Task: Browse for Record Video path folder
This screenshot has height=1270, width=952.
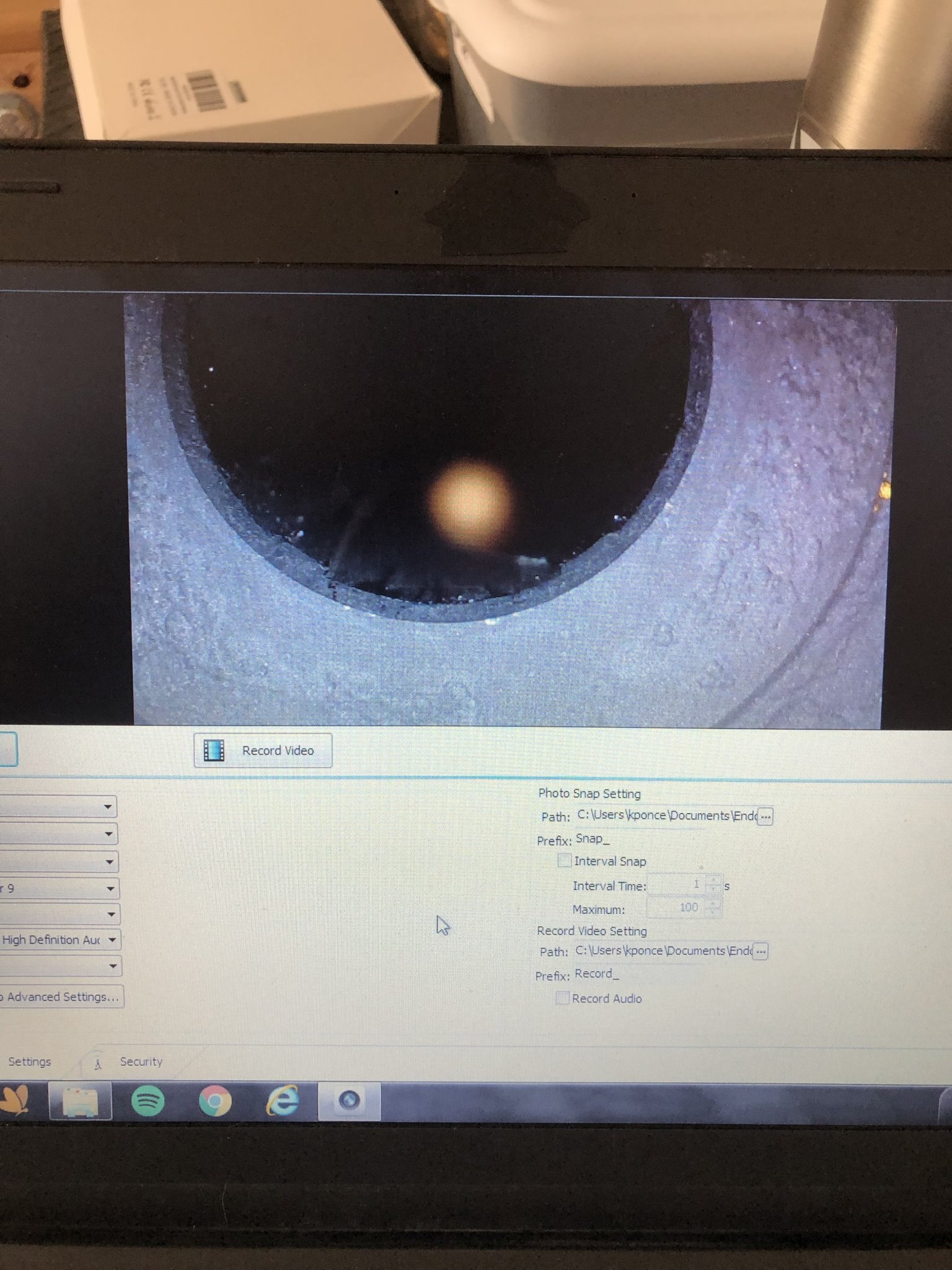Action: [x=760, y=951]
